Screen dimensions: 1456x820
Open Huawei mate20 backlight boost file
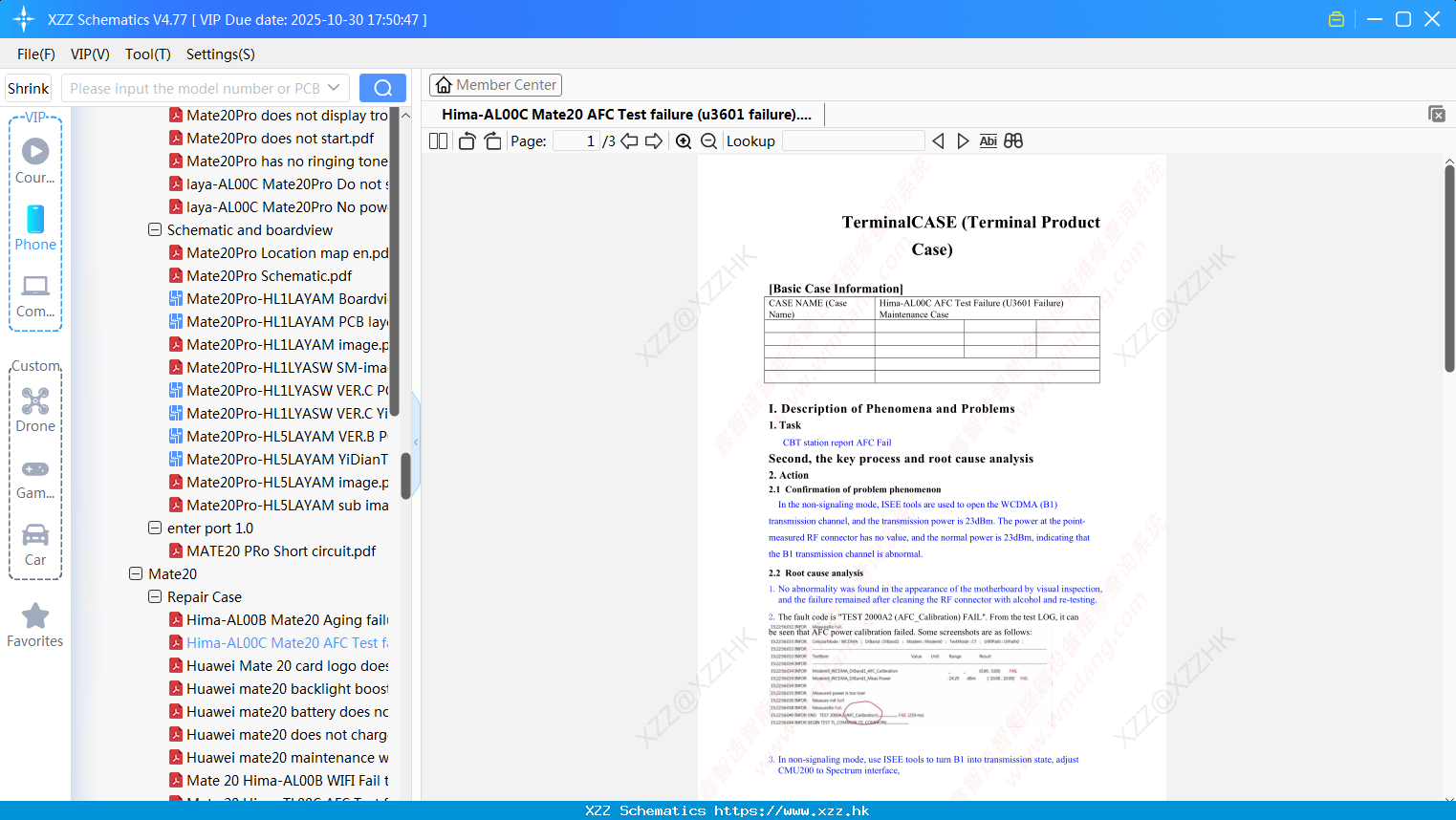coord(278,689)
